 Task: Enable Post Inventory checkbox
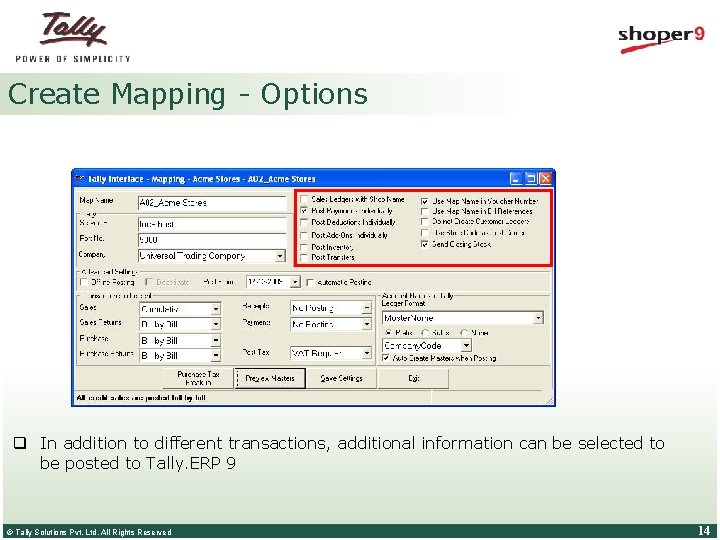click(304, 247)
